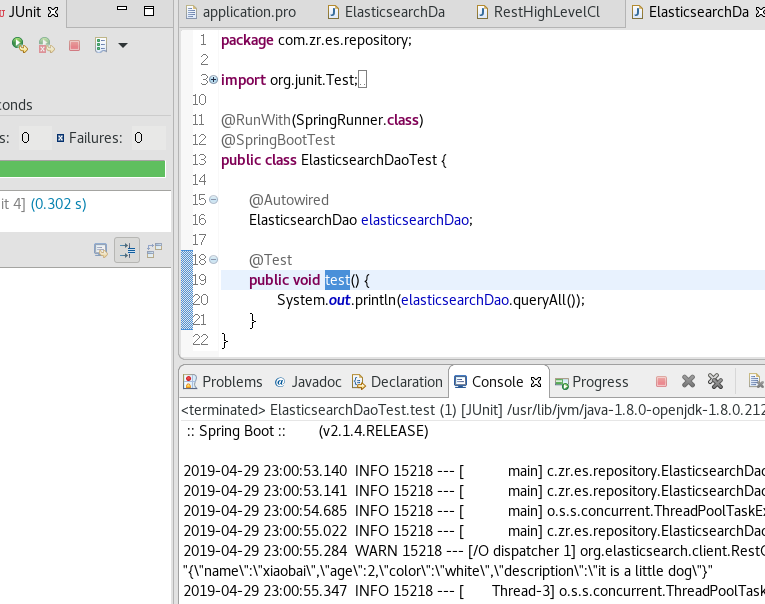
Task: Select the Console tab
Action: point(497,382)
